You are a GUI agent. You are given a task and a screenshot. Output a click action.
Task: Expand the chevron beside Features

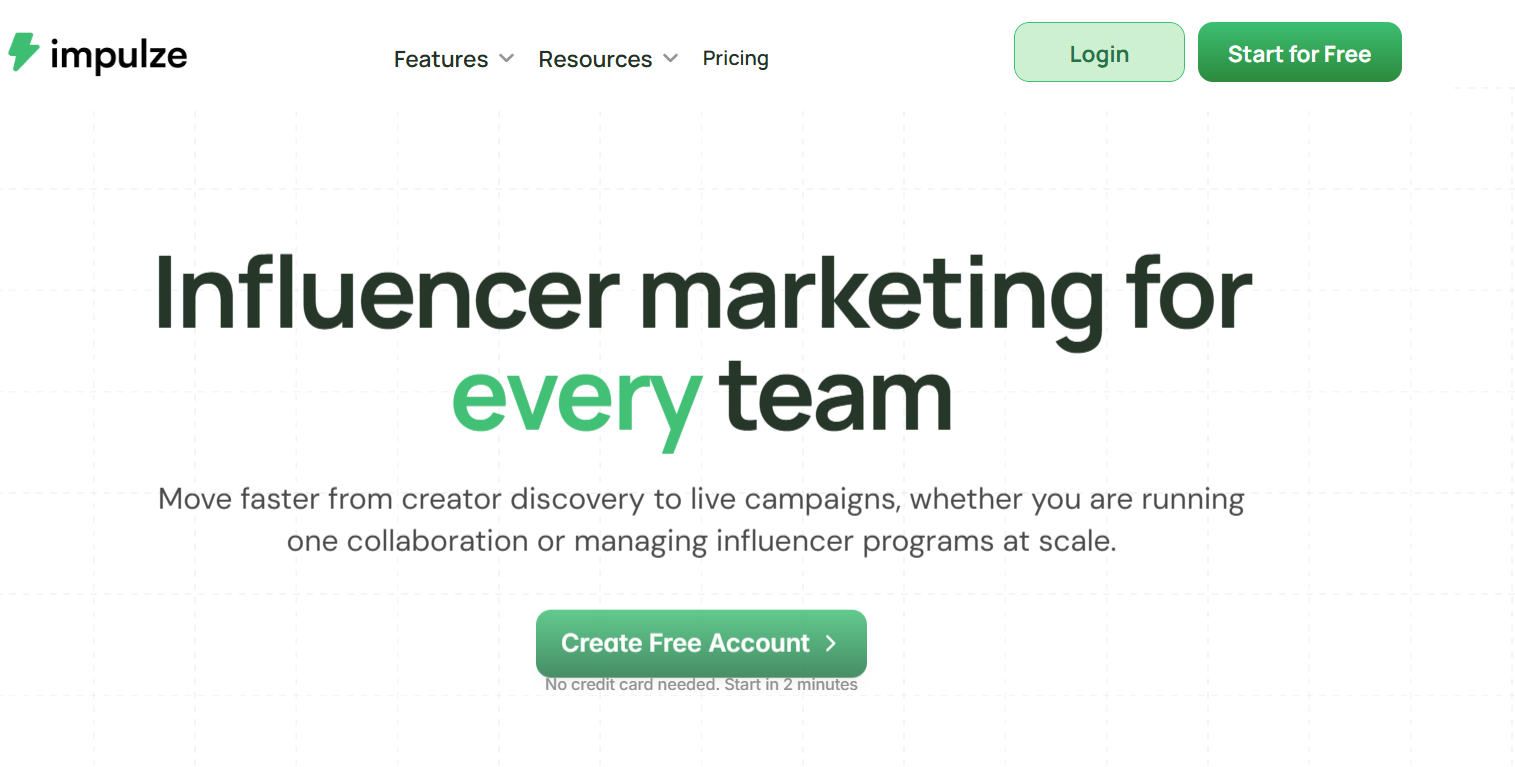507,58
